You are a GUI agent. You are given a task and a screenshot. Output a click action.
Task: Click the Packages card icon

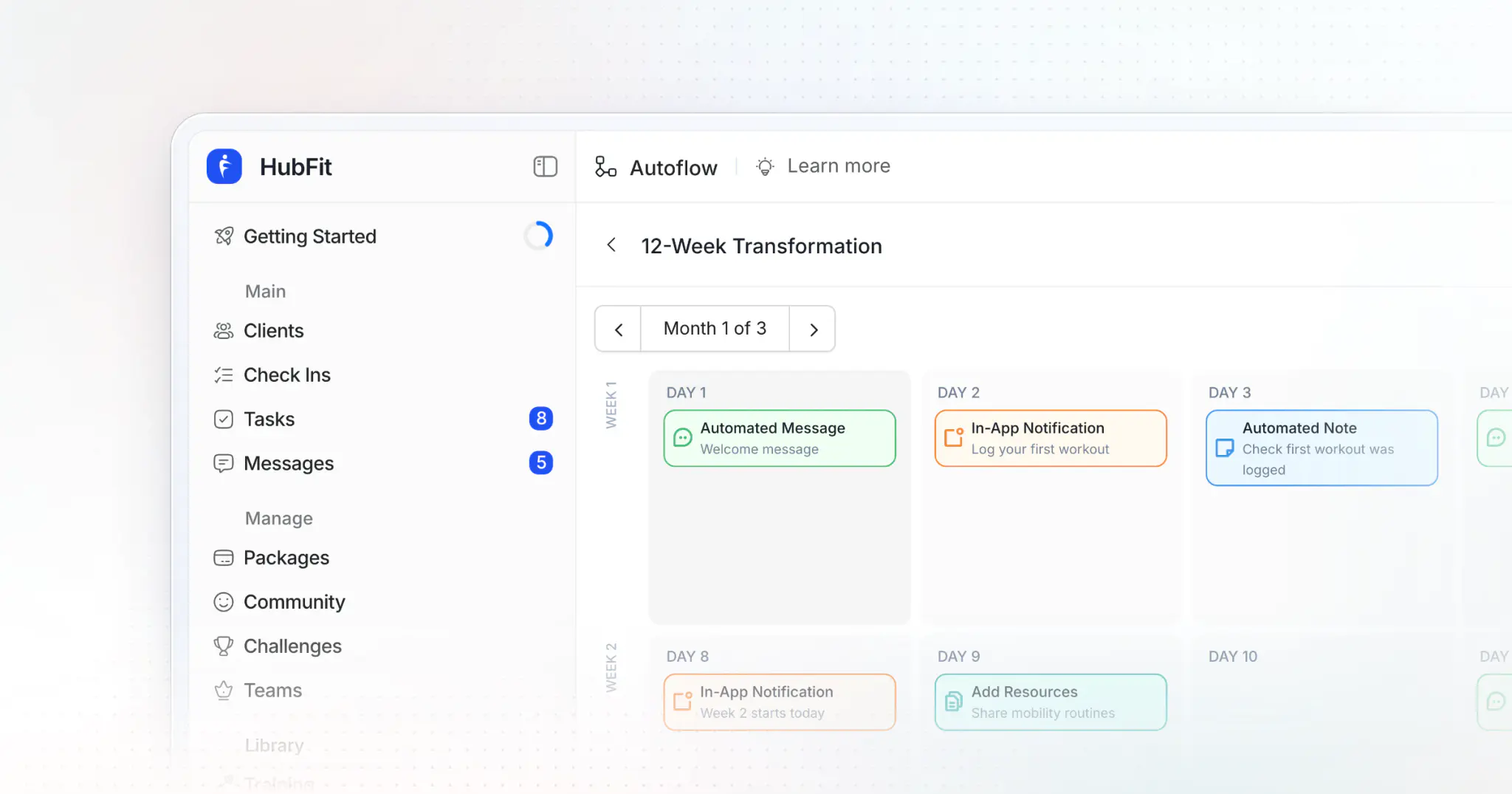coord(224,558)
